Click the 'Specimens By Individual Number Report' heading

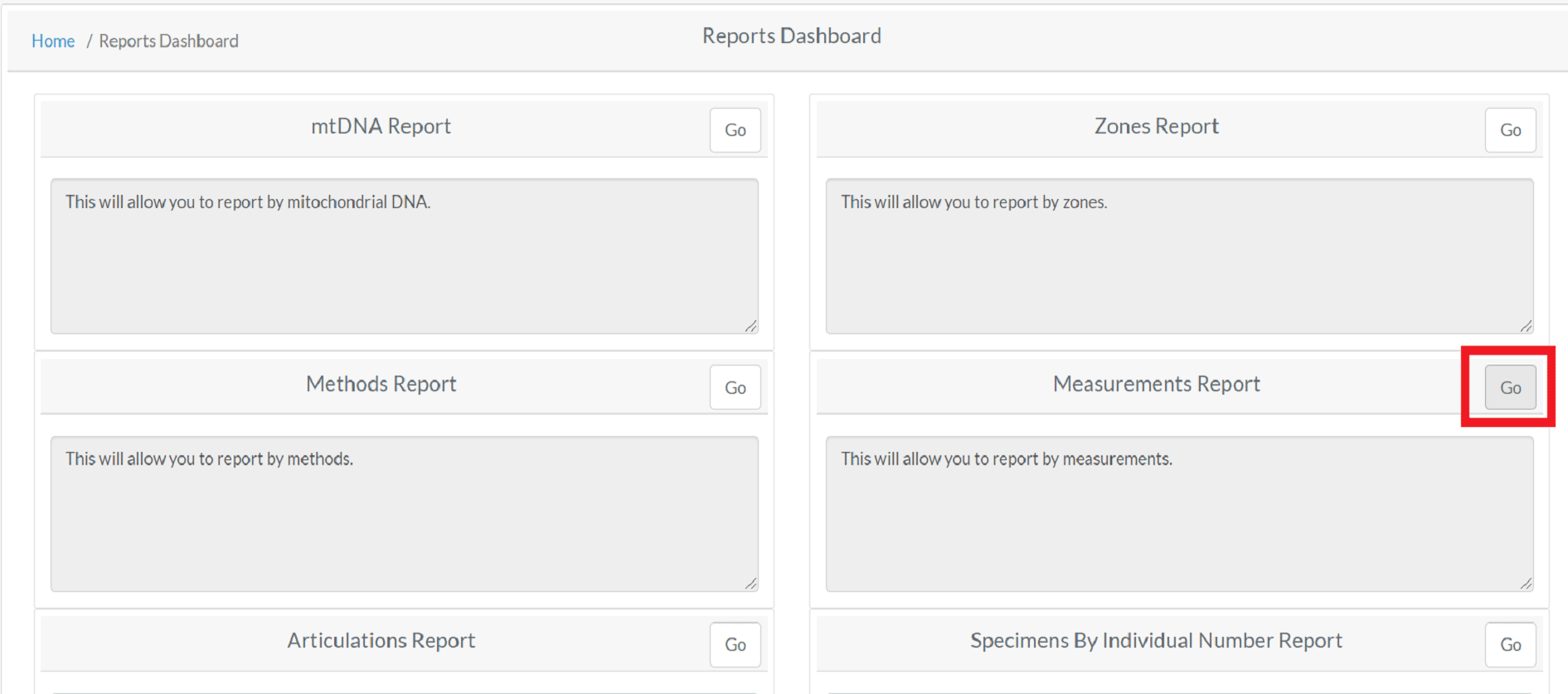(x=1157, y=641)
